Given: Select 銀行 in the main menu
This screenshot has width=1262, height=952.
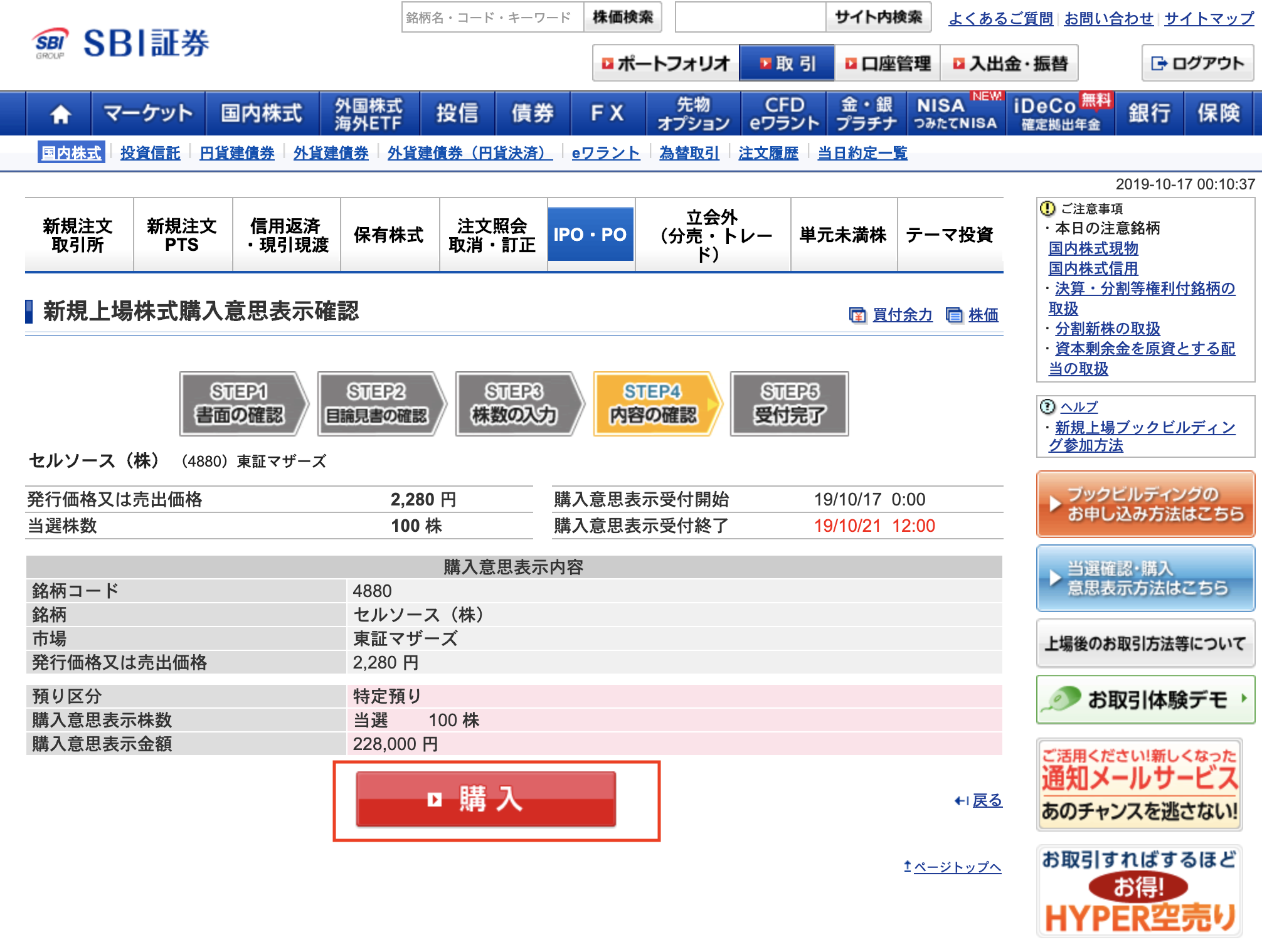Looking at the screenshot, I should pyautogui.click(x=1149, y=114).
